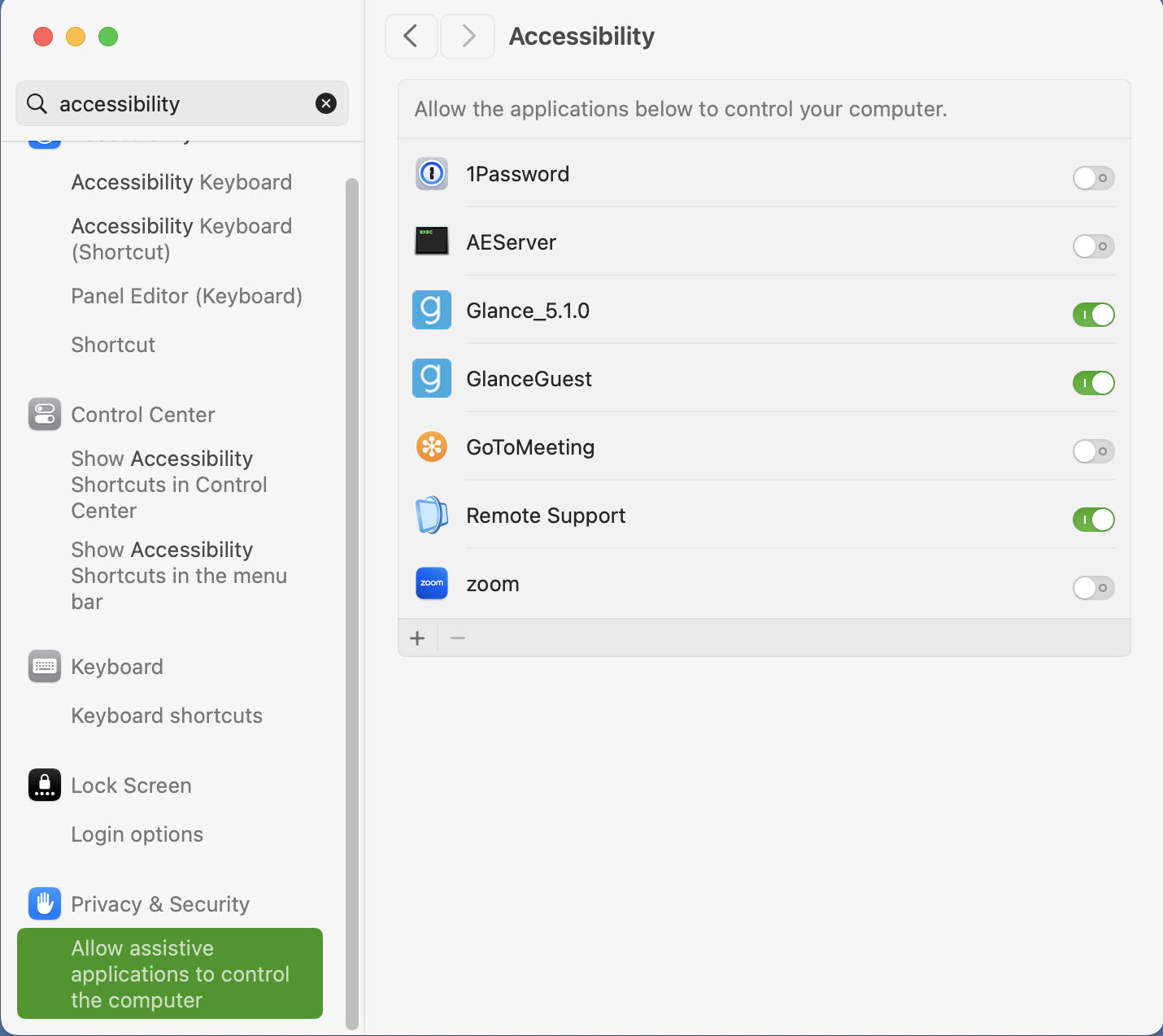Disable the Glance_5.1.0 toggle

[x=1093, y=315]
